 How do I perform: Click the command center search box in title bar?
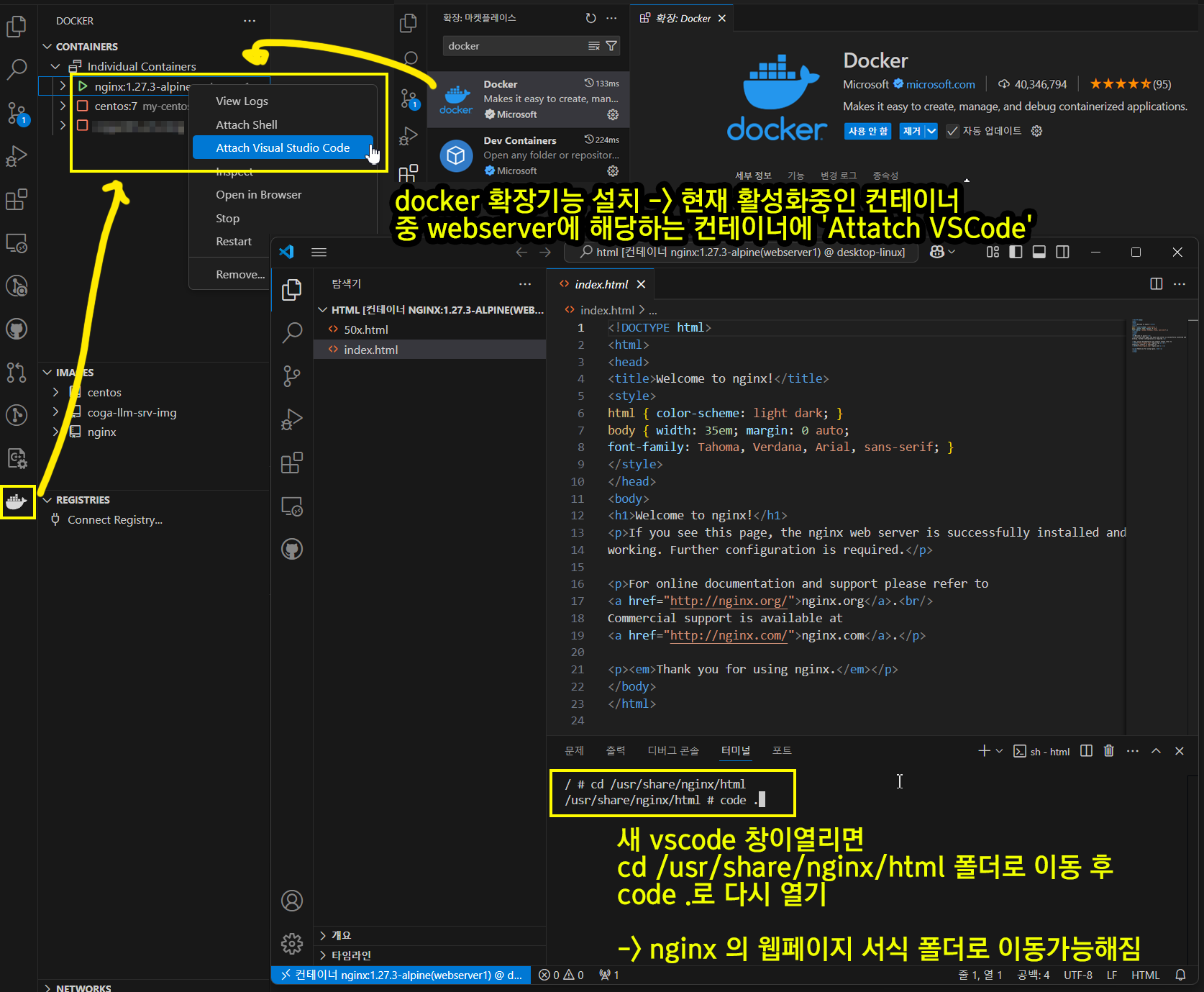(742, 252)
